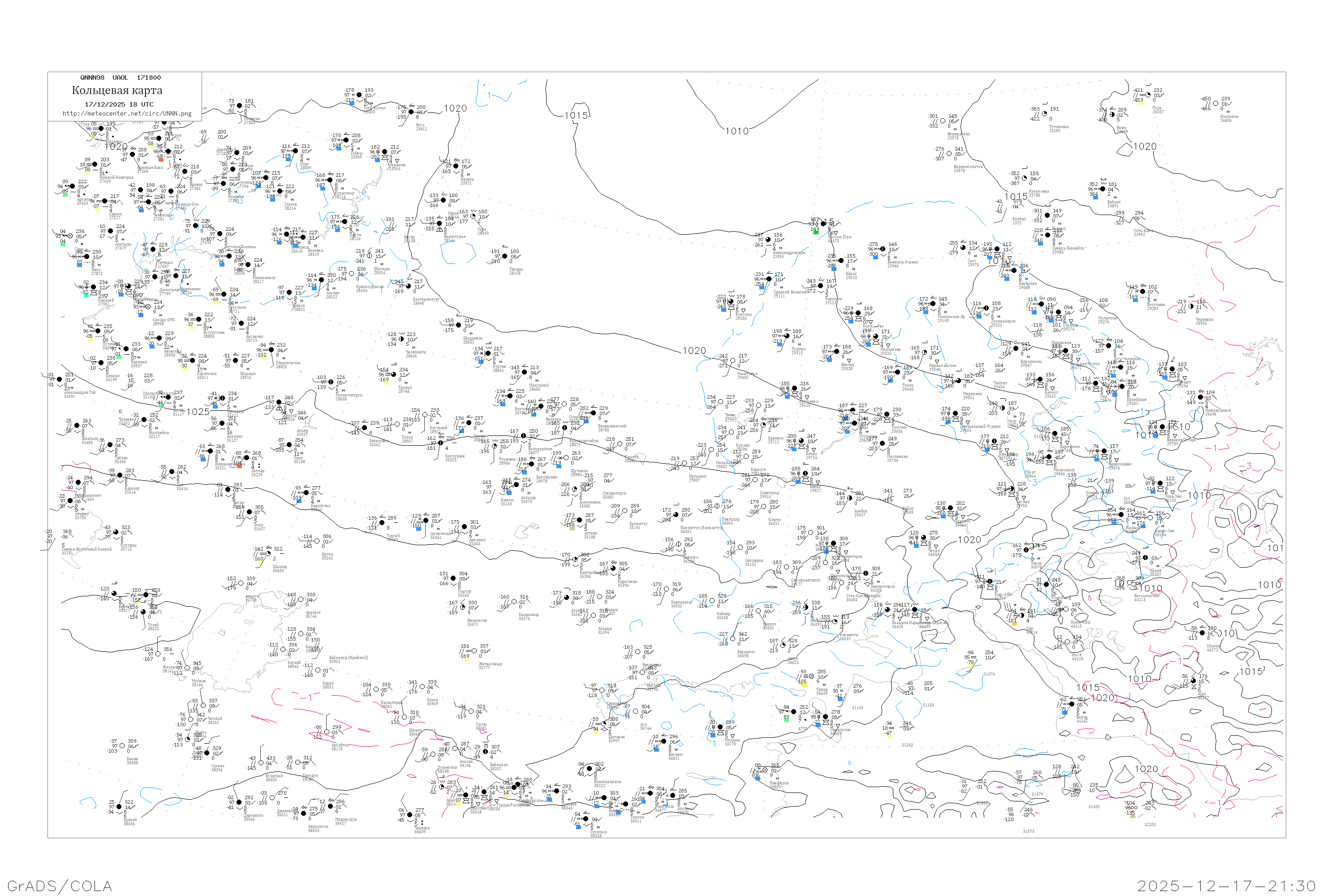Click the Глазов 28214 station name
The width and height of the screenshot is (1344, 896).
coord(290,206)
